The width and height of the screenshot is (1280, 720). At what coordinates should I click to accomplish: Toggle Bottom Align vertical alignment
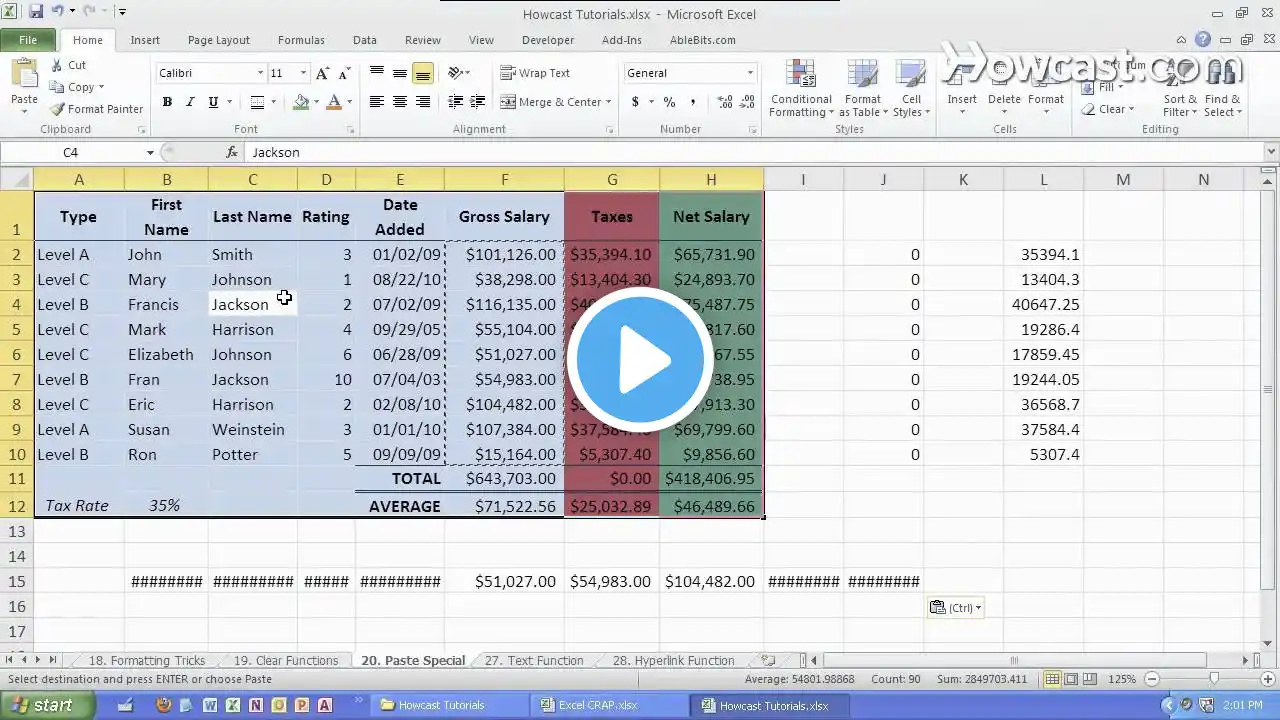pos(423,73)
